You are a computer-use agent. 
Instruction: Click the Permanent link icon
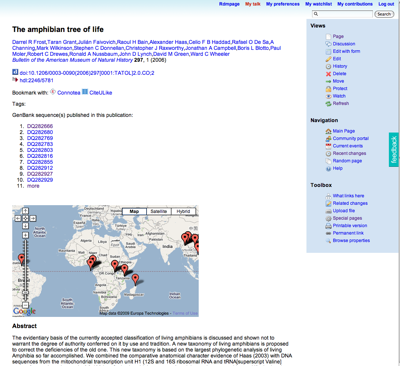[x=328, y=233]
